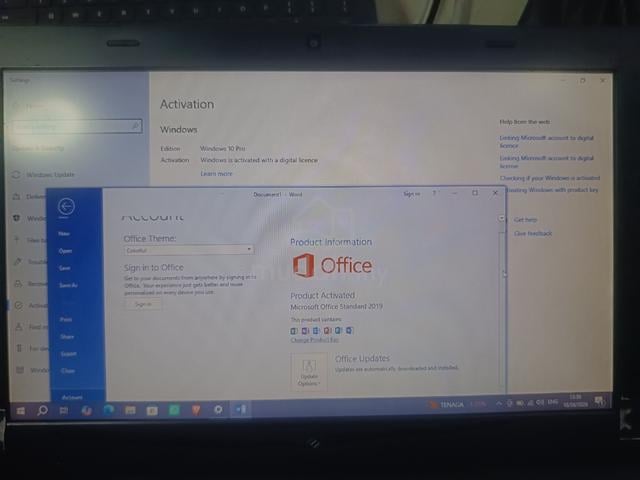Click 'Windows 10 Pro' edition text
This screenshot has height=480, width=640.
[223, 149]
